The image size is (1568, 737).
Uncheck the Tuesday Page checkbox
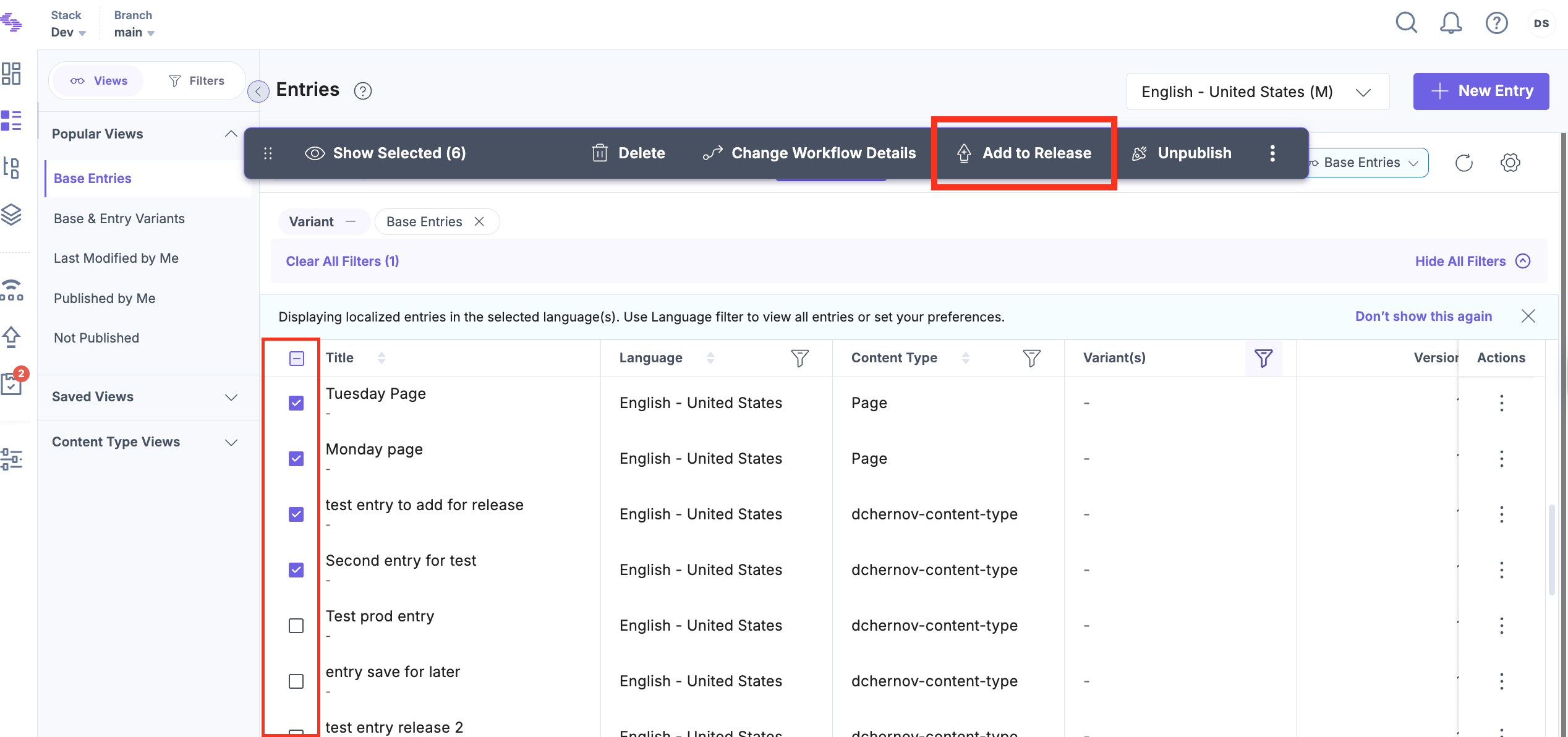coord(296,403)
